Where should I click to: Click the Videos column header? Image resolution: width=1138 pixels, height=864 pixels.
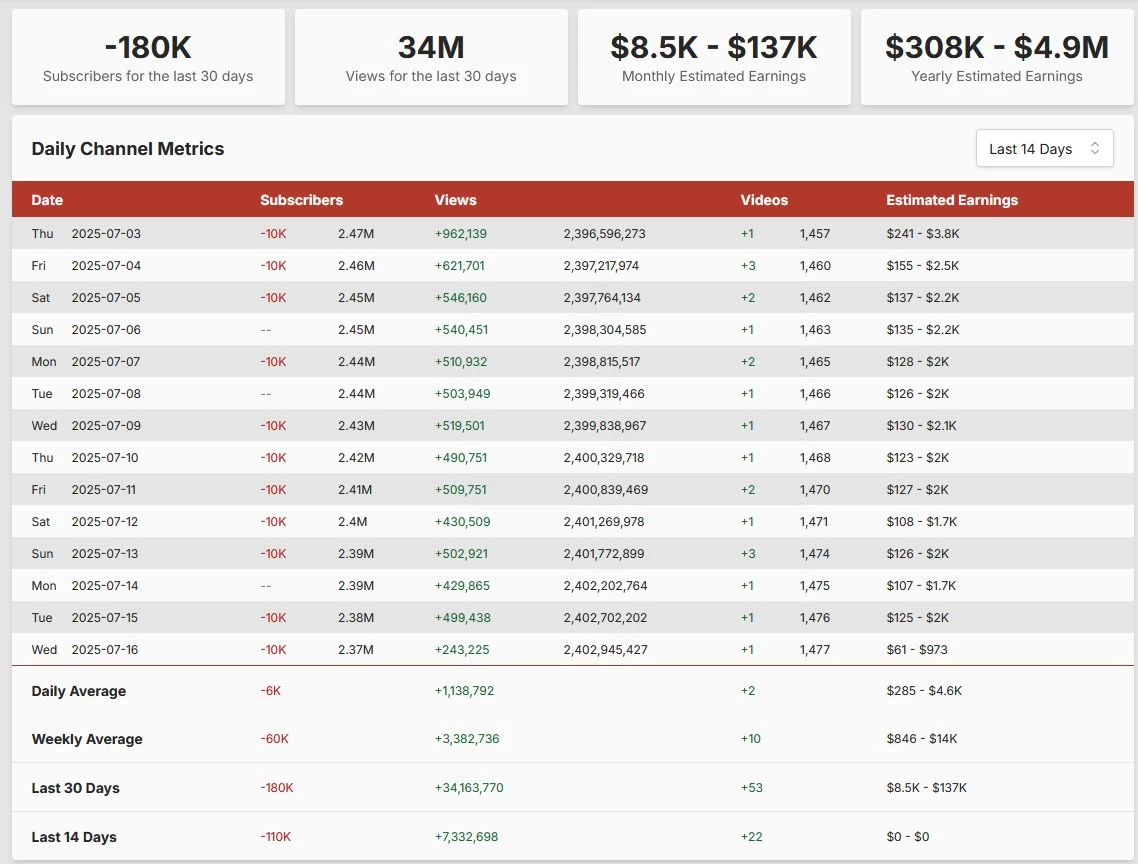(x=764, y=200)
